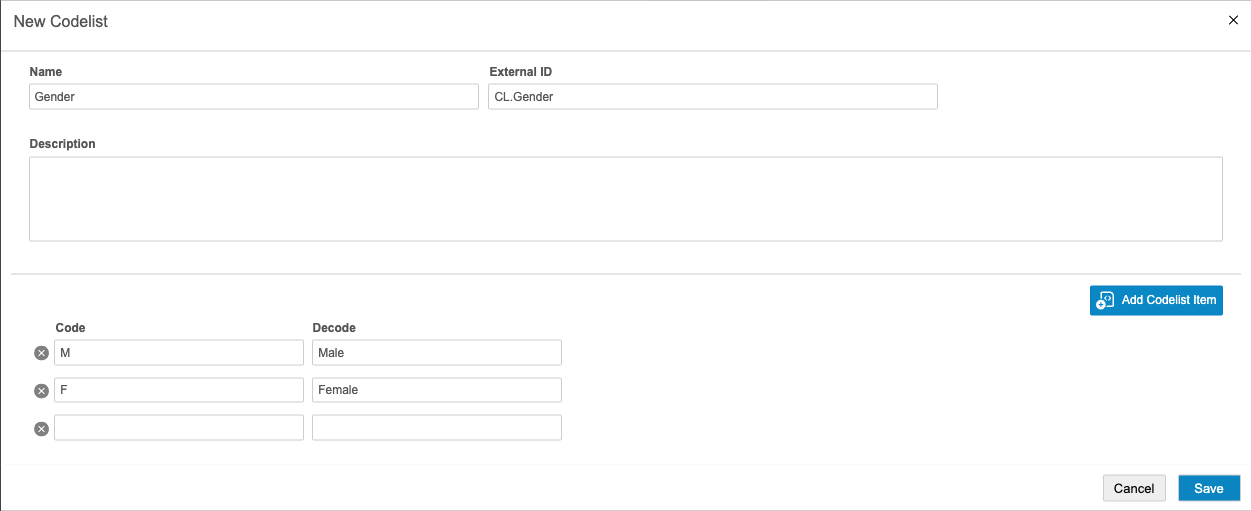
Task: Select the Code field containing M
Action: click(x=178, y=353)
